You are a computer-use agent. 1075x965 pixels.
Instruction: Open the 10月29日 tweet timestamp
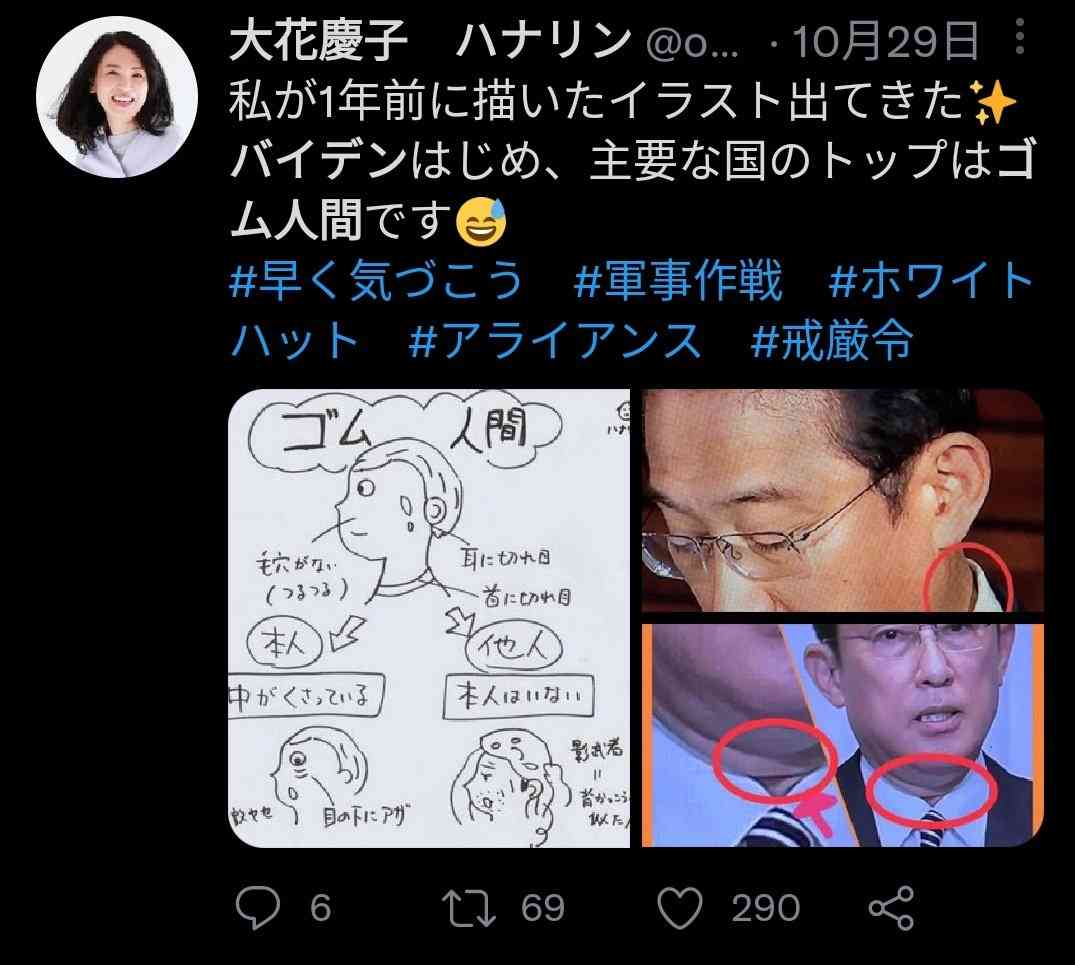pos(886,41)
